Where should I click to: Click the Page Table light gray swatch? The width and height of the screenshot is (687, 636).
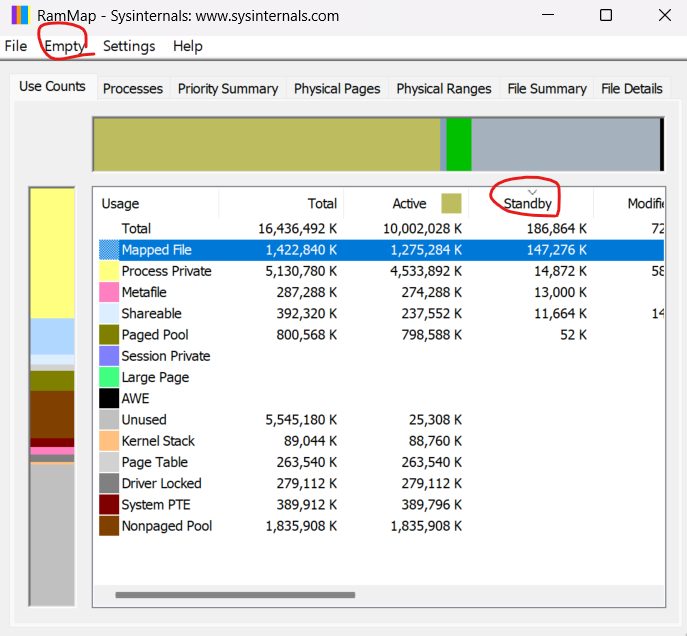tap(109, 462)
